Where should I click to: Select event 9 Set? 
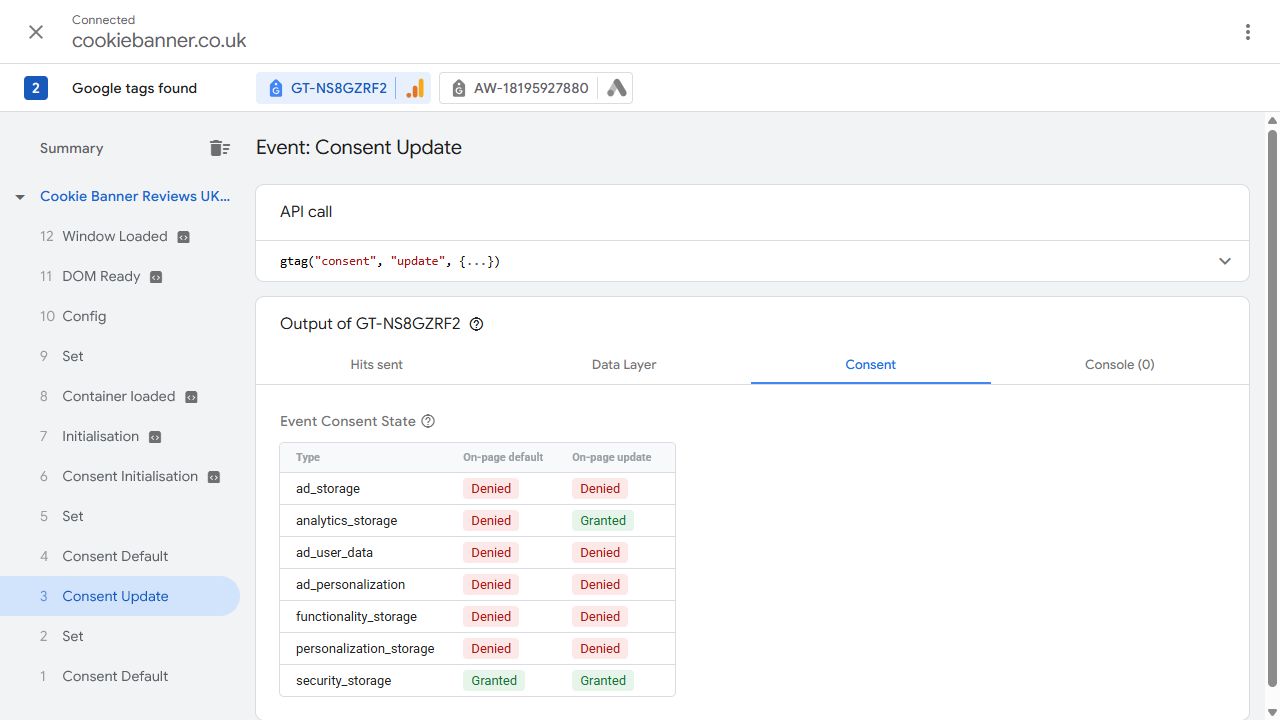pos(120,356)
